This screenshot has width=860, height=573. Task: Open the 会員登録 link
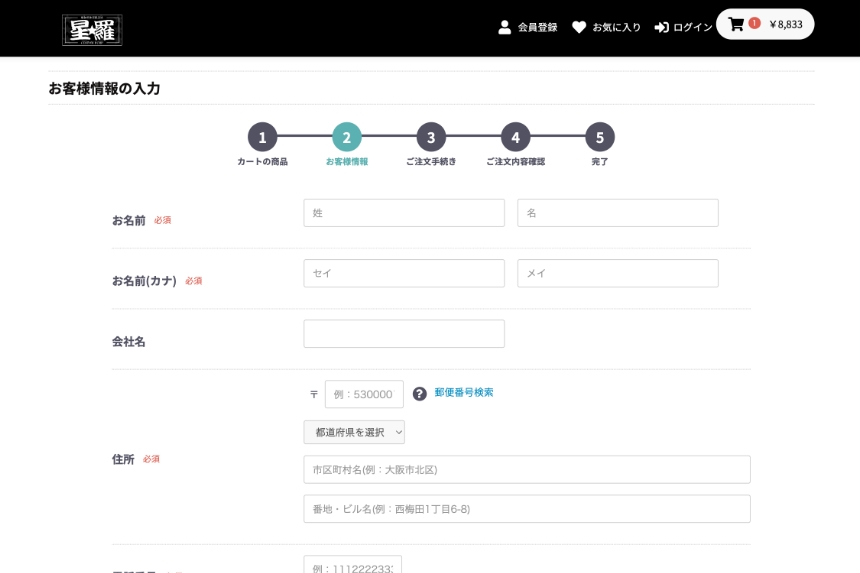537,27
